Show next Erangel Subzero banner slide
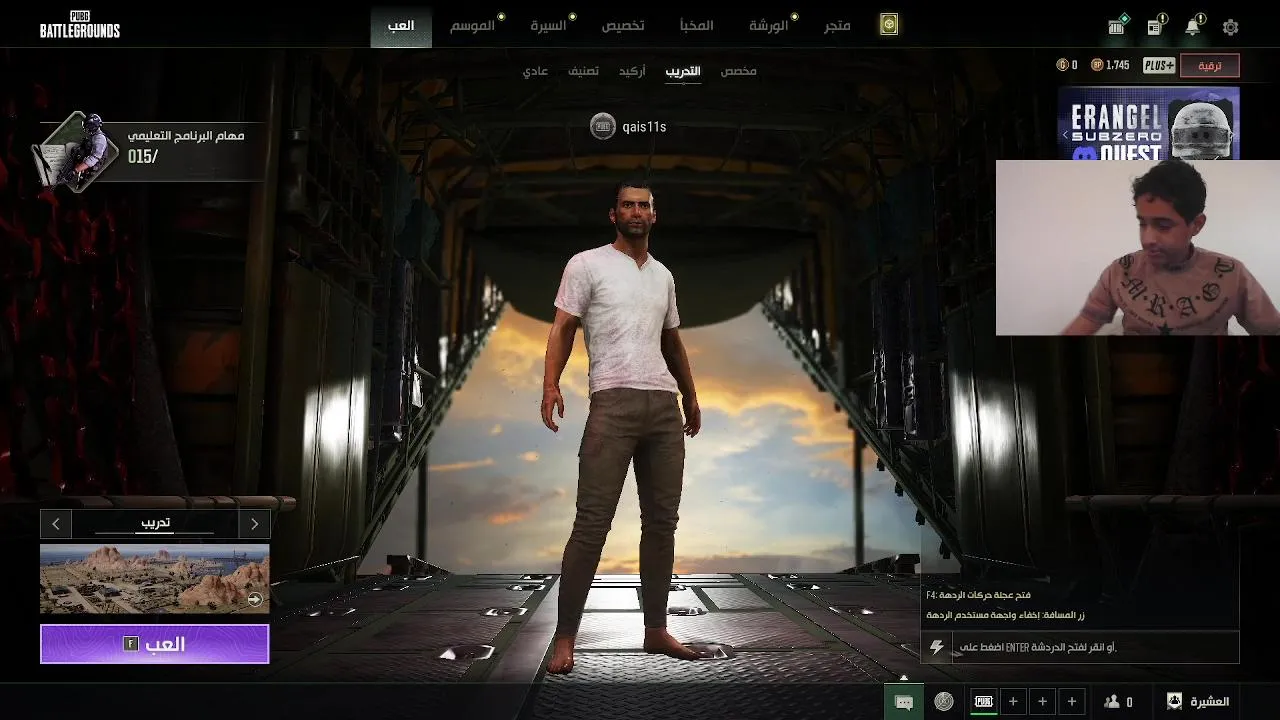The height and width of the screenshot is (720, 1280). (x=1232, y=134)
